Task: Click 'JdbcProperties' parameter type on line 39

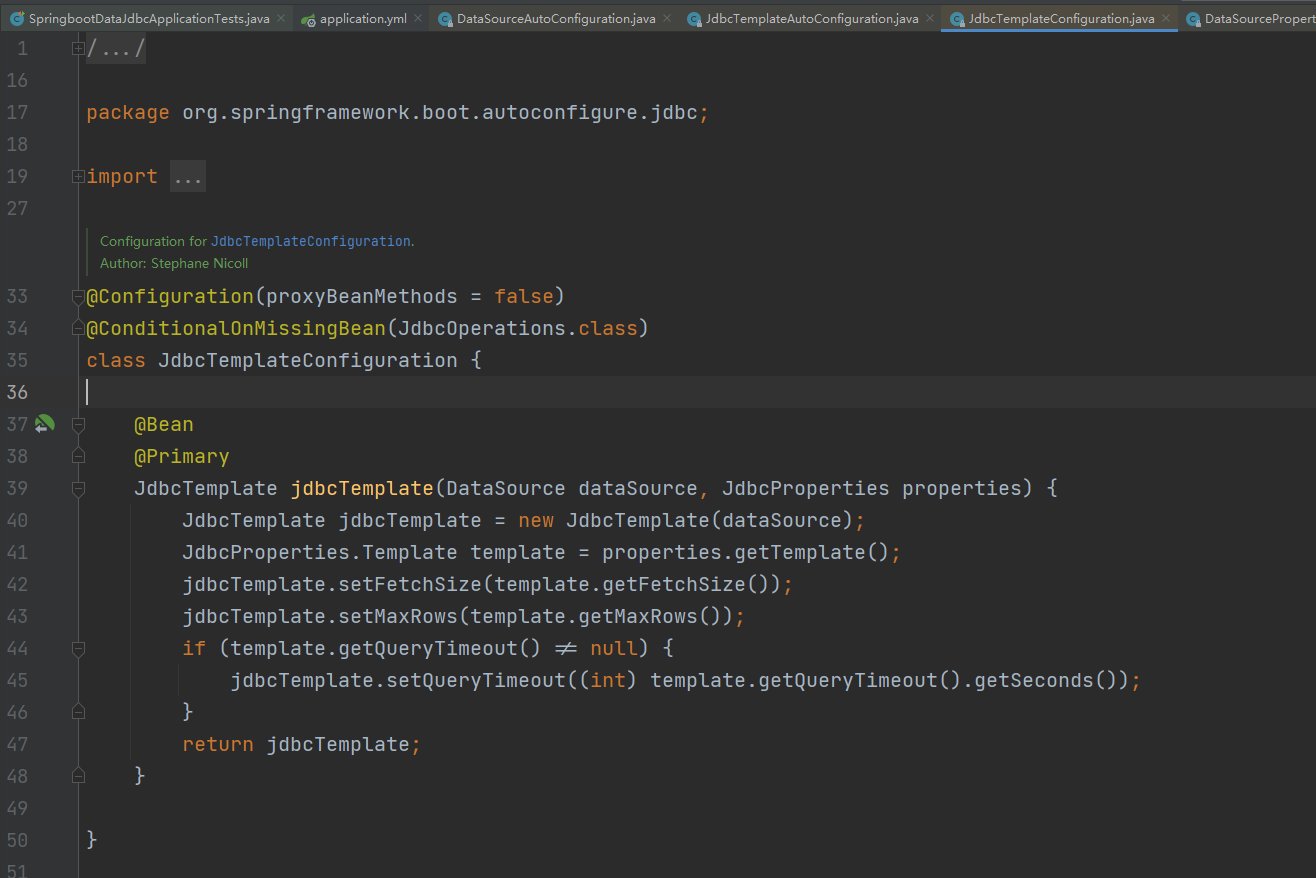Action: (x=806, y=488)
